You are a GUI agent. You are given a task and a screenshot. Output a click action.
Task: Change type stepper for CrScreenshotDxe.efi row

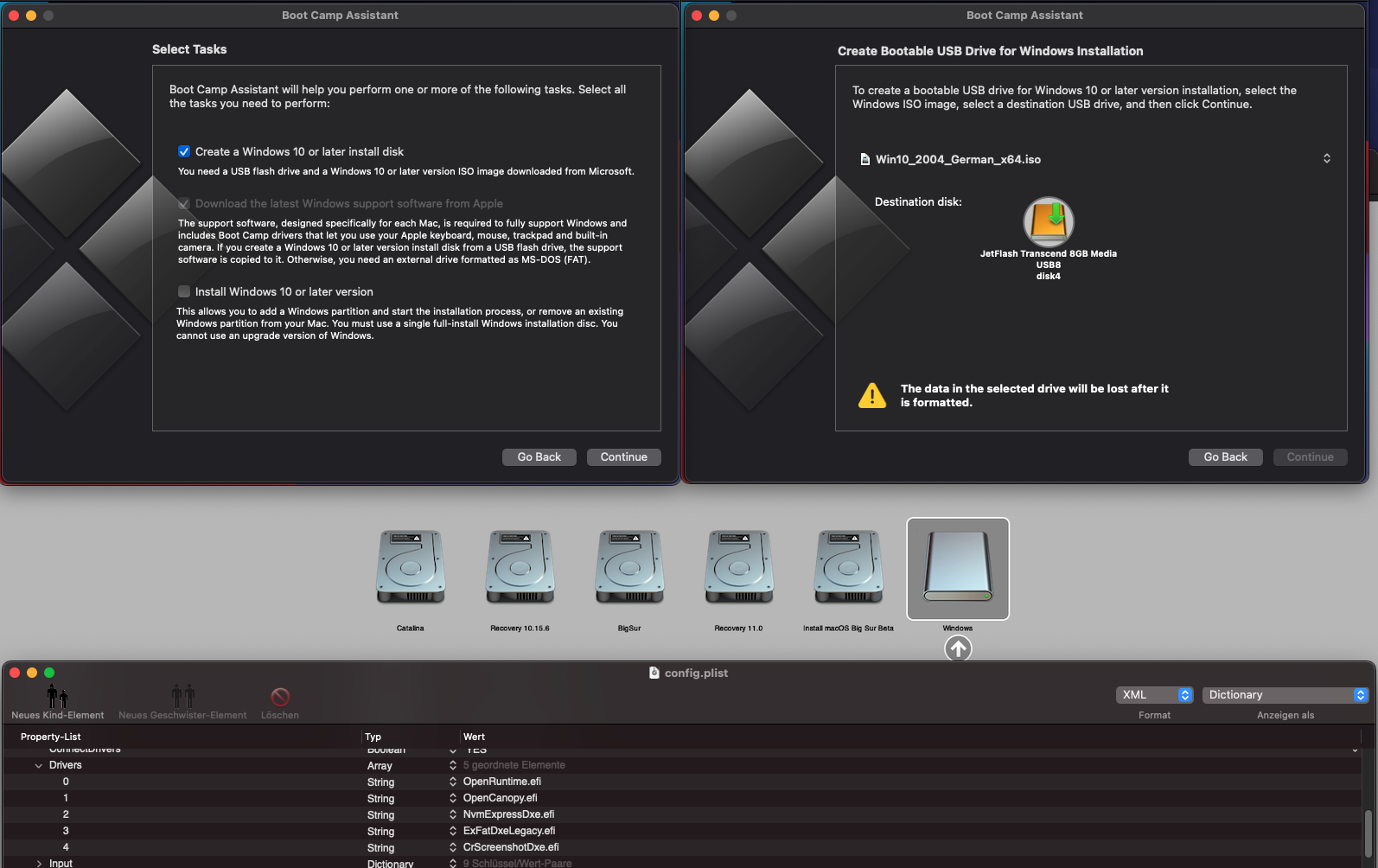coord(452,847)
